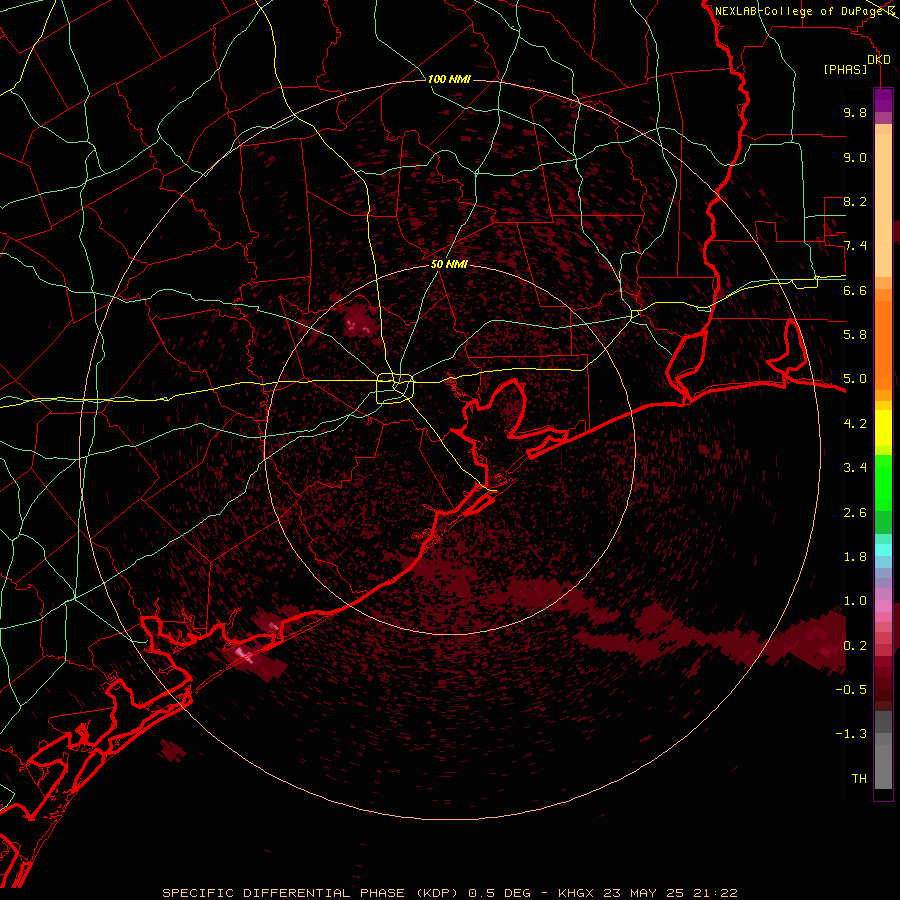Click the 3.4 scale value
Viewport: 900px width, 900px height.
tap(855, 468)
